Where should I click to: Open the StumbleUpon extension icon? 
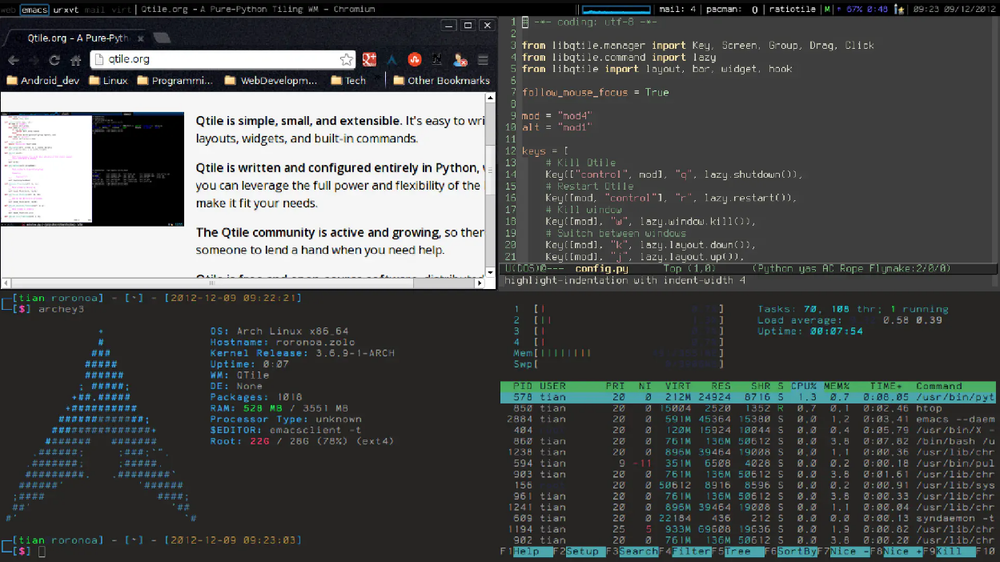pyautogui.click(x=415, y=59)
